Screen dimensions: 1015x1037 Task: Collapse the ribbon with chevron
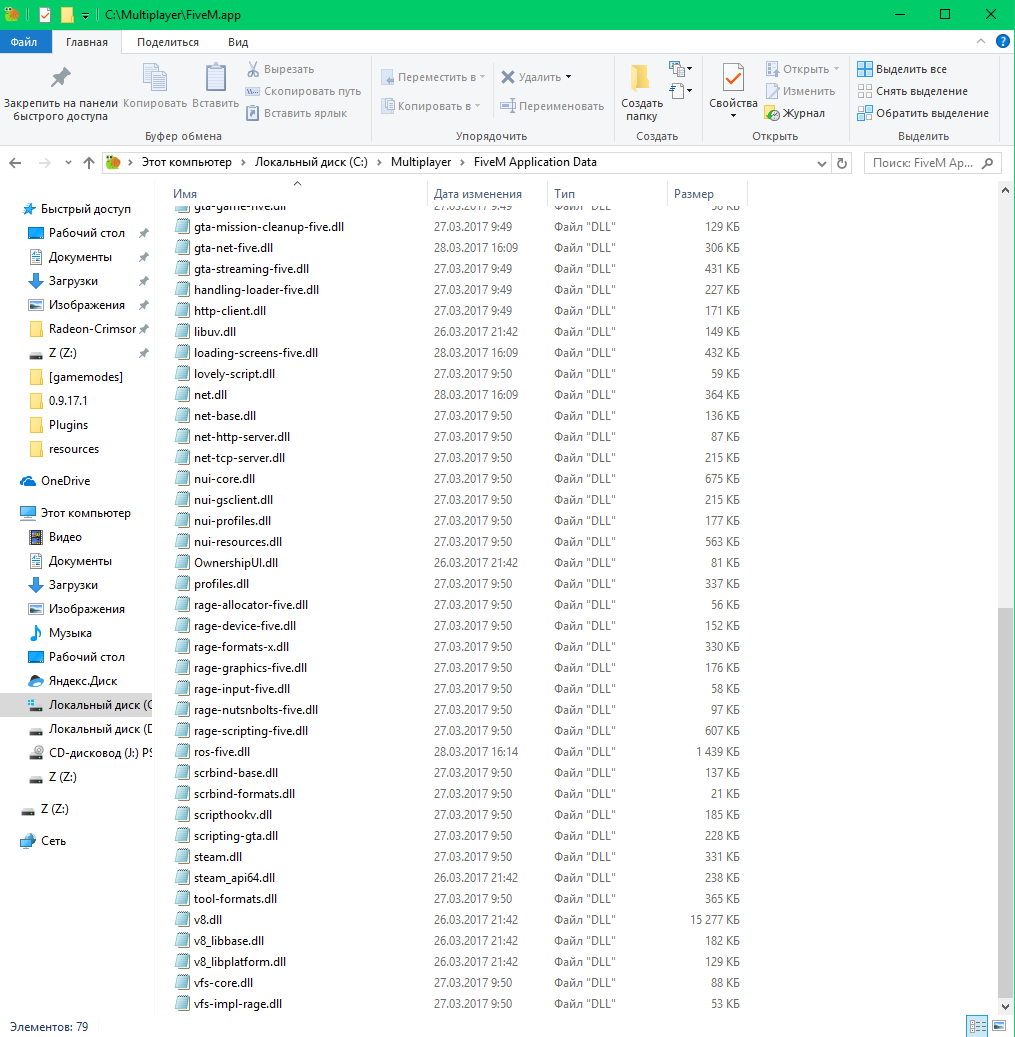(981, 42)
